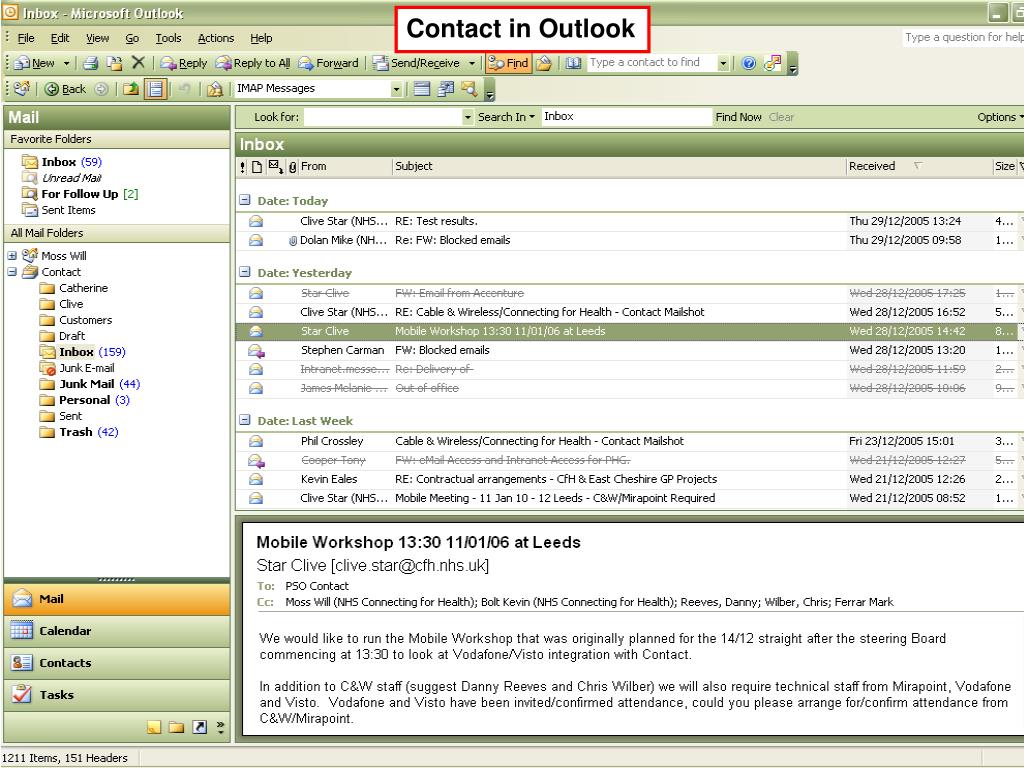Click envelope icon of Phil Crossley message
1024x768 pixels.
click(x=256, y=441)
